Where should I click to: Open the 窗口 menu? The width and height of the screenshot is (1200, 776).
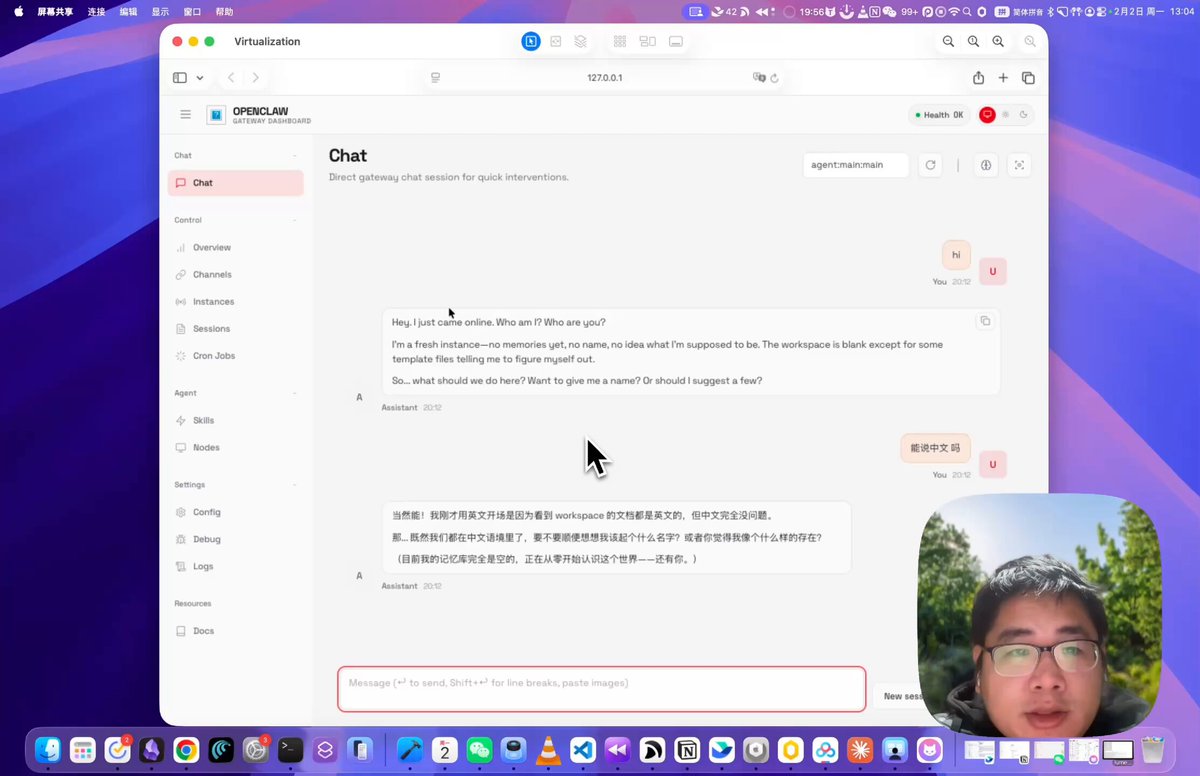pyautogui.click(x=192, y=12)
